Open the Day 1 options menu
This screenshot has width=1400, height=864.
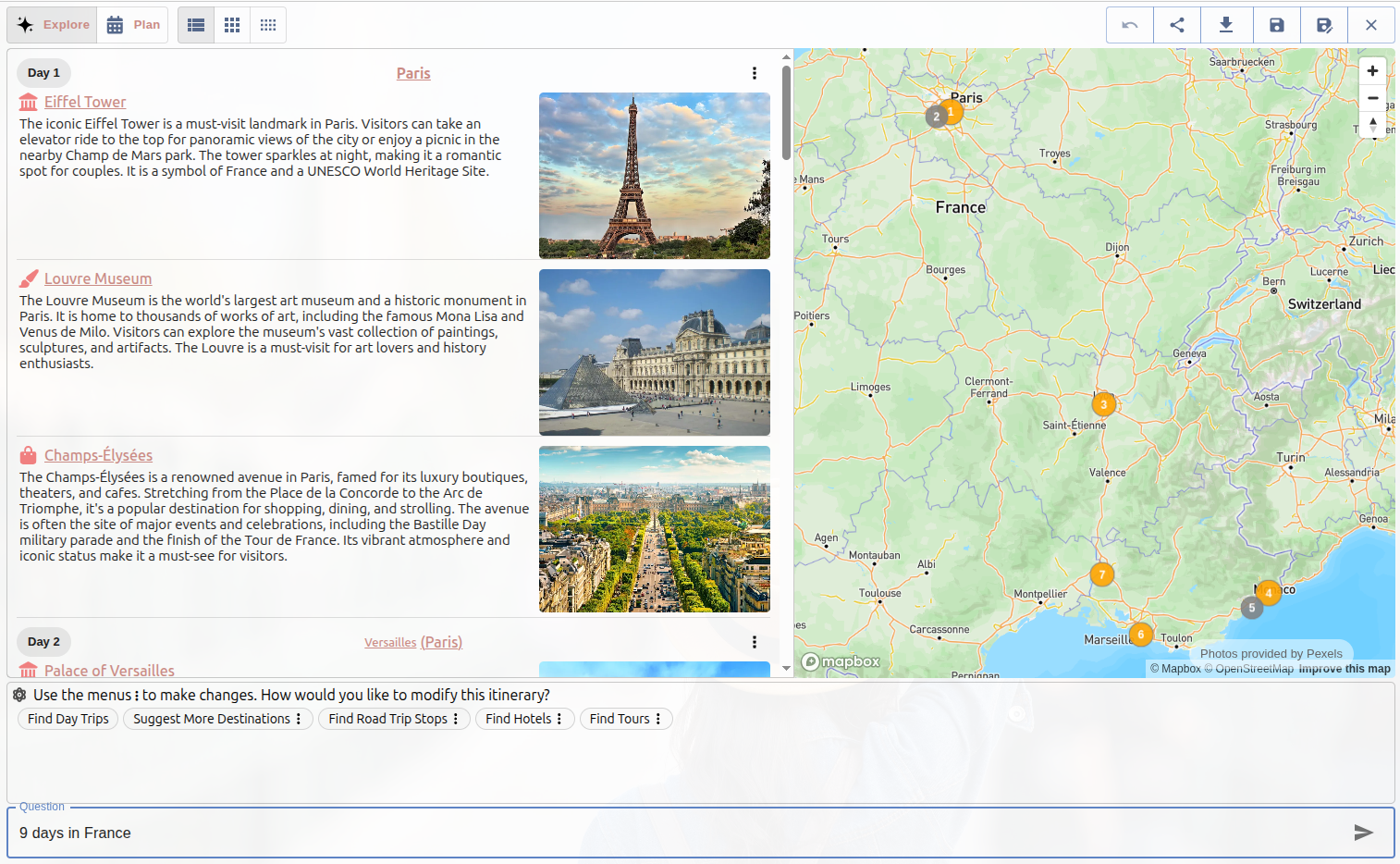tap(755, 72)
